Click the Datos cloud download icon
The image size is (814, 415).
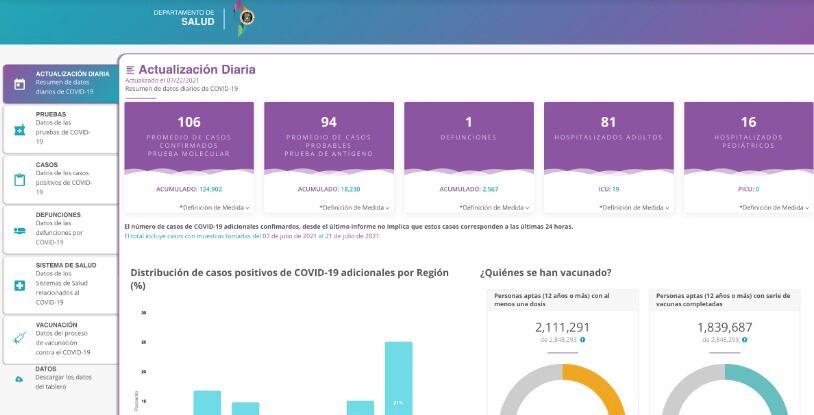point(19,378)
